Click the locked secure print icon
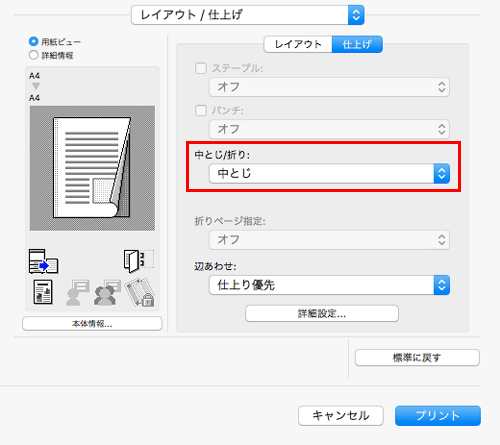The height and width of the screenshot is (445, 500). coord(140,292)
